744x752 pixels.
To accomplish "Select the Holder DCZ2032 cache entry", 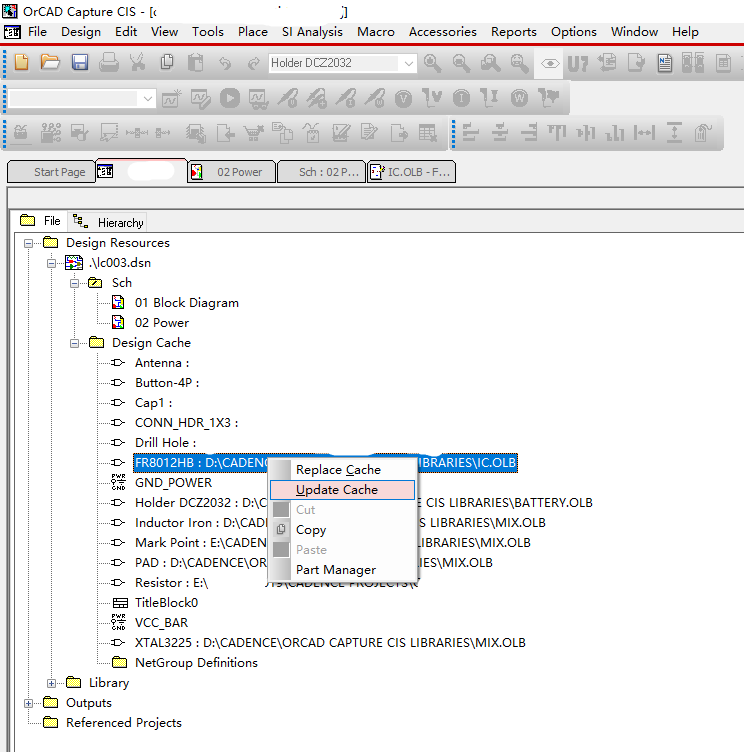I will tap(364, 503).
